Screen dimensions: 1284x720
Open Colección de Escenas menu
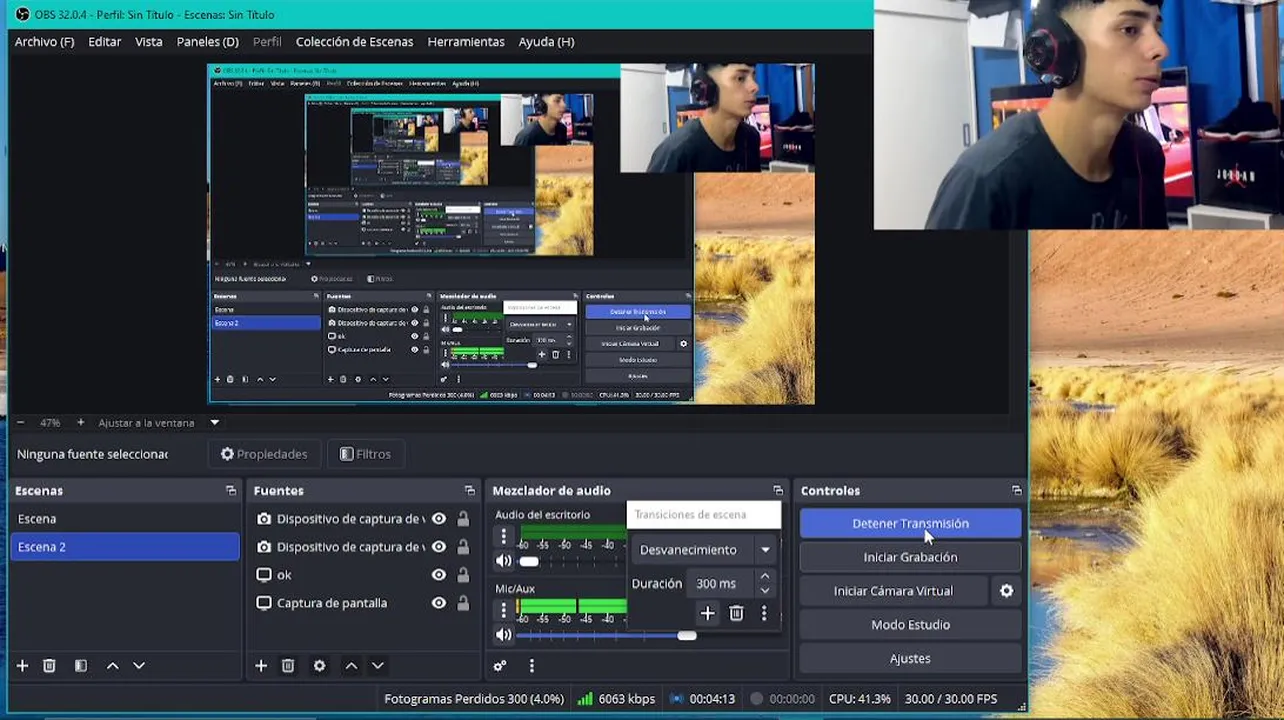click(x=354, y=42)
